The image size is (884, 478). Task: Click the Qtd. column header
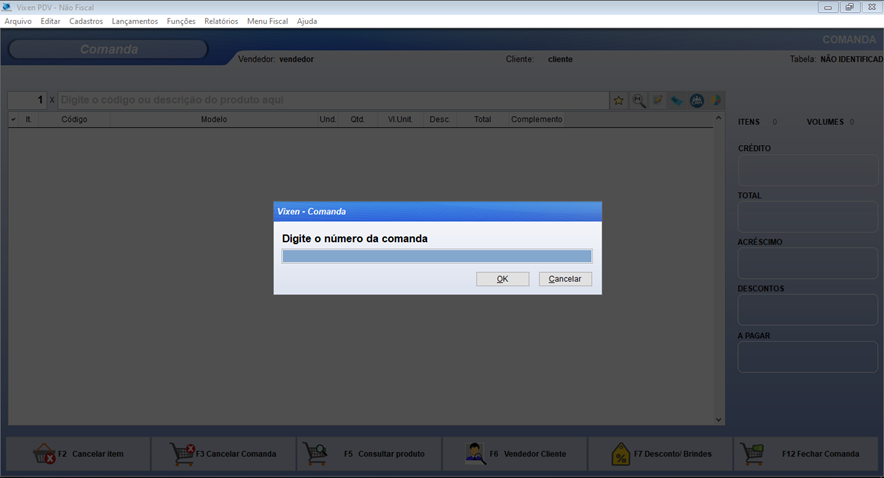[357, 120]
